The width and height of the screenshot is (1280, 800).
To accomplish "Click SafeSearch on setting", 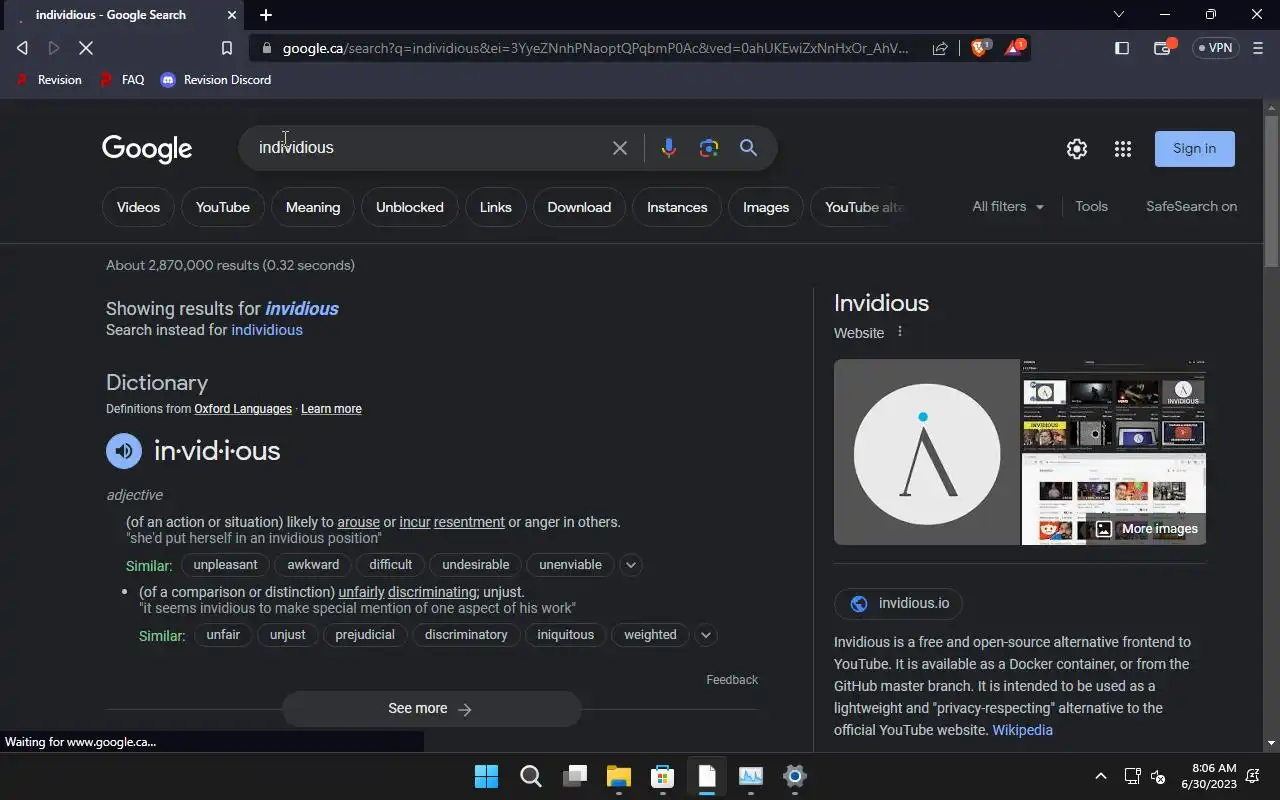I will pyautogui.click(x=1191, y=206).
